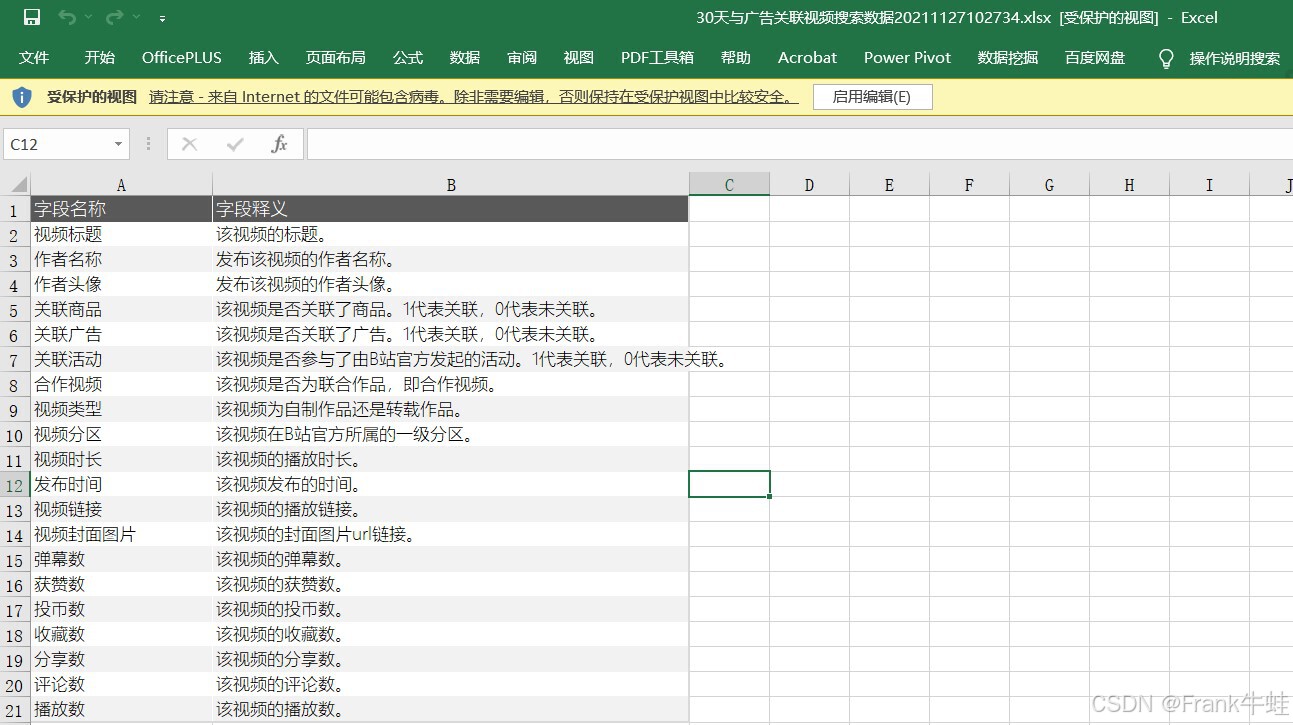This screenshot has height=725, width=1293.
Task: Select the cell 作者名称
Action: click(x=121, y=259)
